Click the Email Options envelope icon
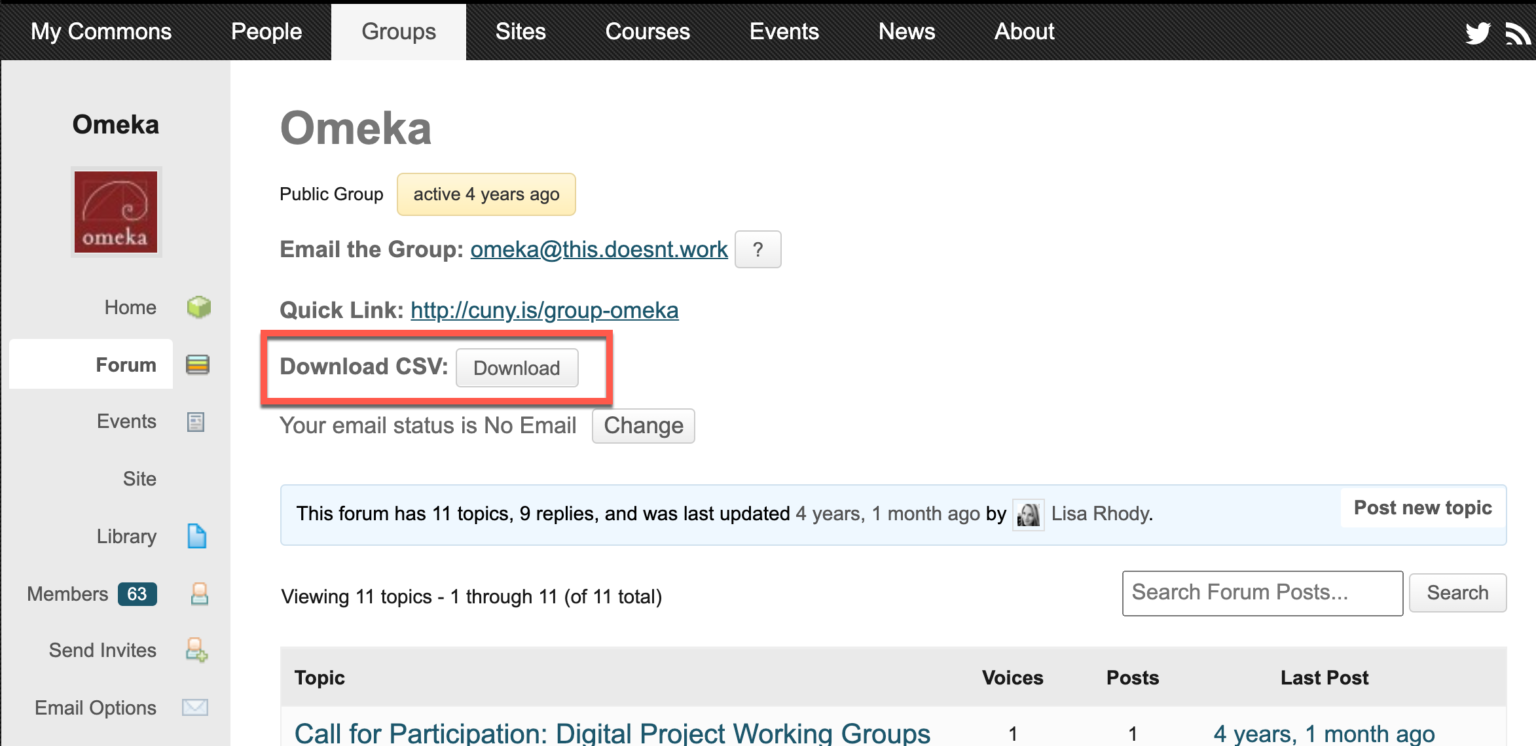Image resolution: width=1536 pixels, height=746 pixels. tap(195, 708)
